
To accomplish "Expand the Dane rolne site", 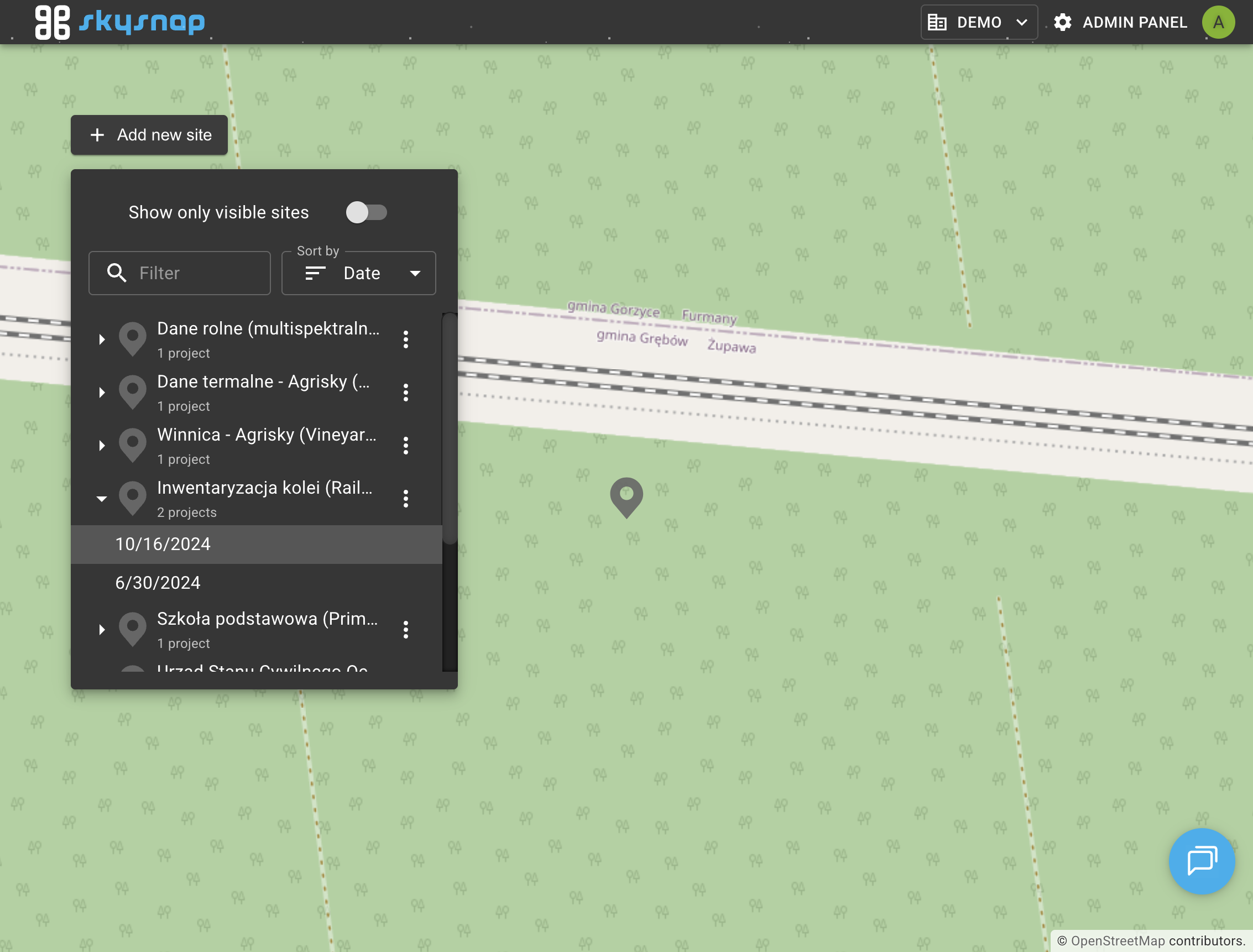I will pos(101,339).
